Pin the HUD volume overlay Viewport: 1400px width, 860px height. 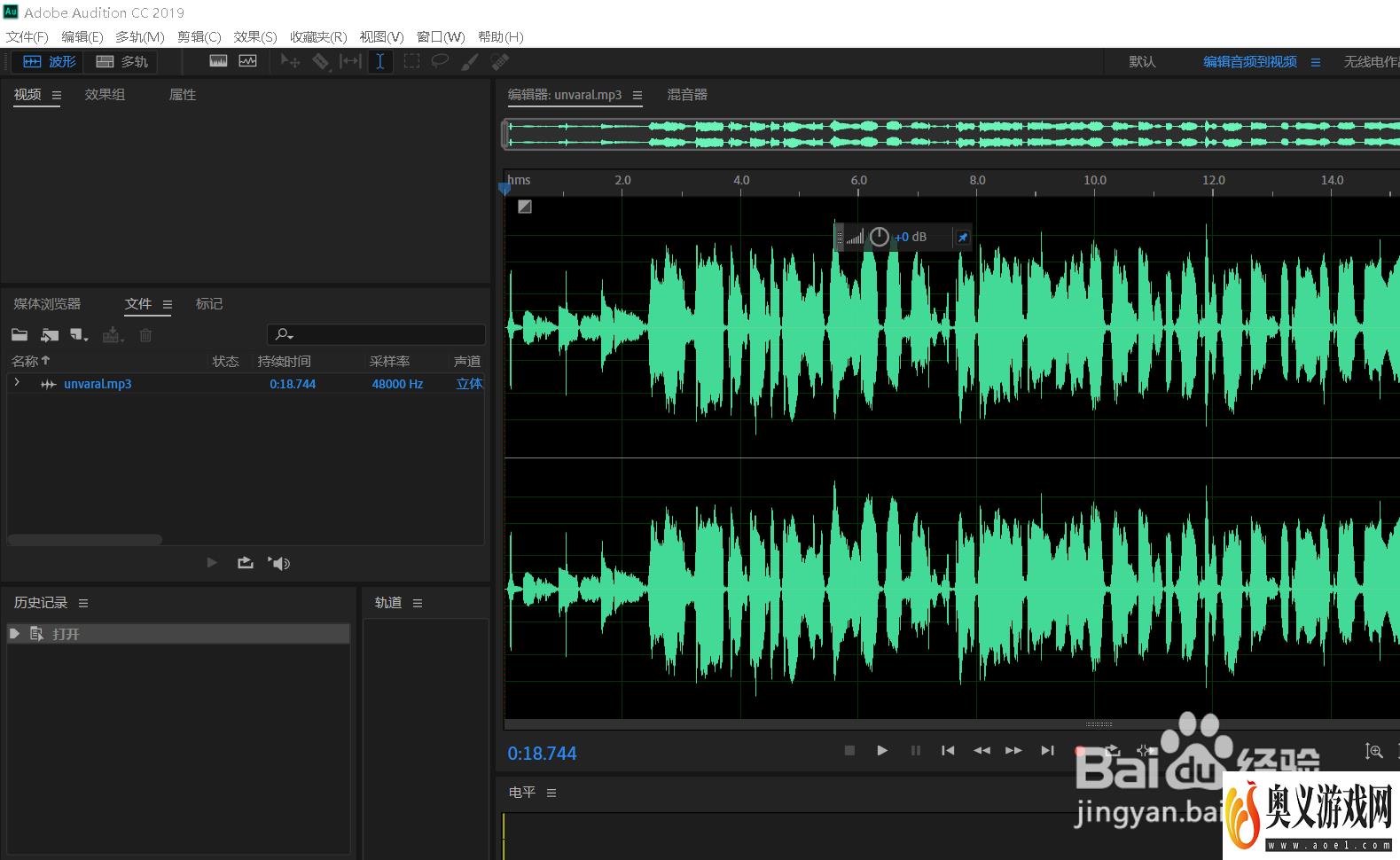click(x=962, y=238)
